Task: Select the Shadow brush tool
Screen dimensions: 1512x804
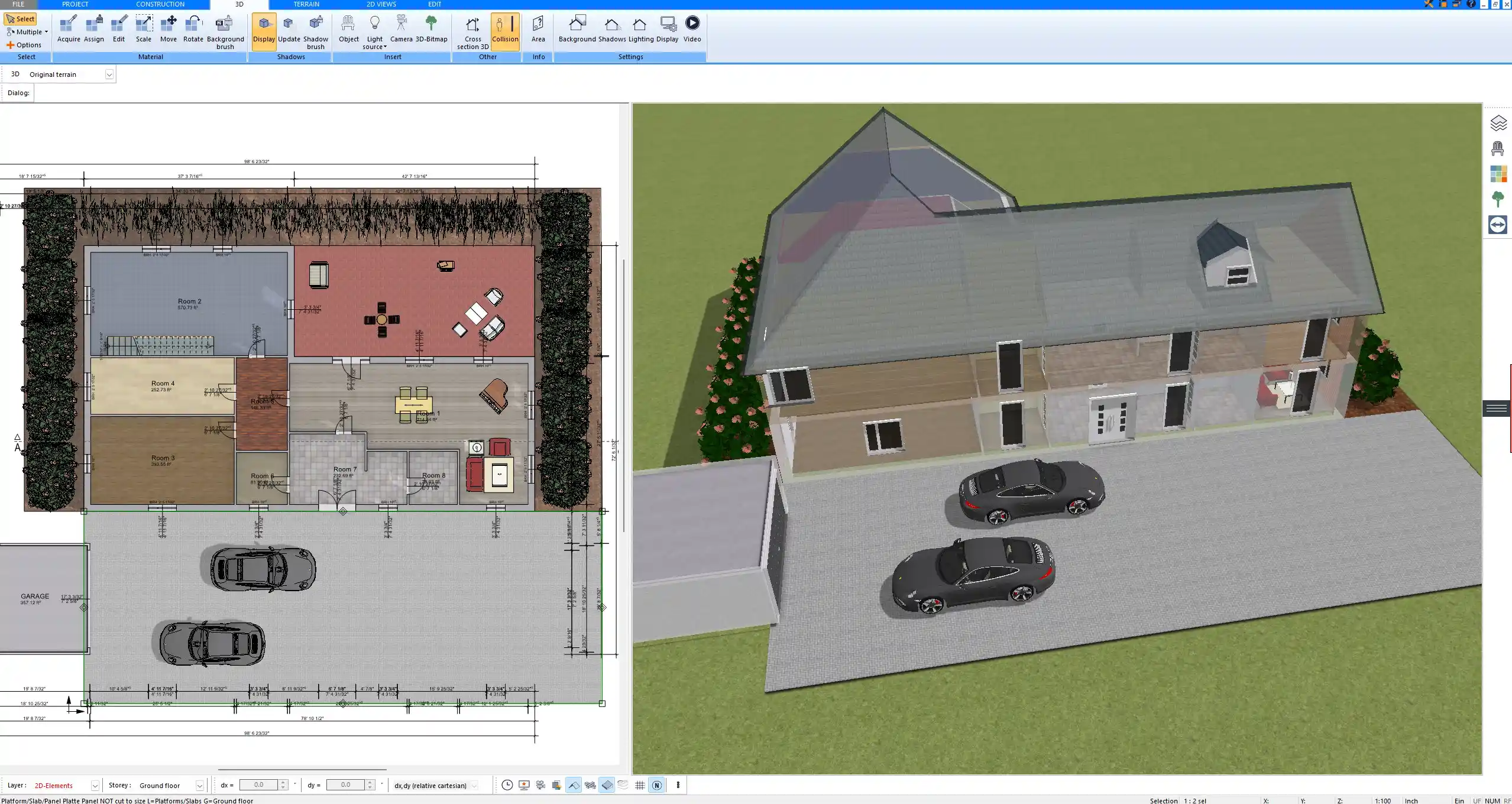Action: point(315,30)
